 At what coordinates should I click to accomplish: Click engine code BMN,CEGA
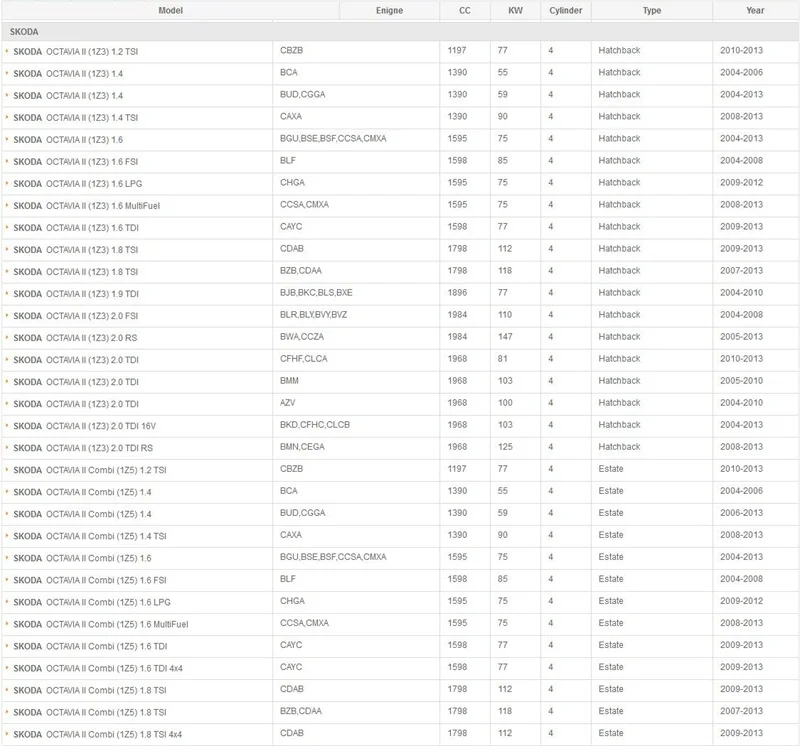(x=302, y=446)
